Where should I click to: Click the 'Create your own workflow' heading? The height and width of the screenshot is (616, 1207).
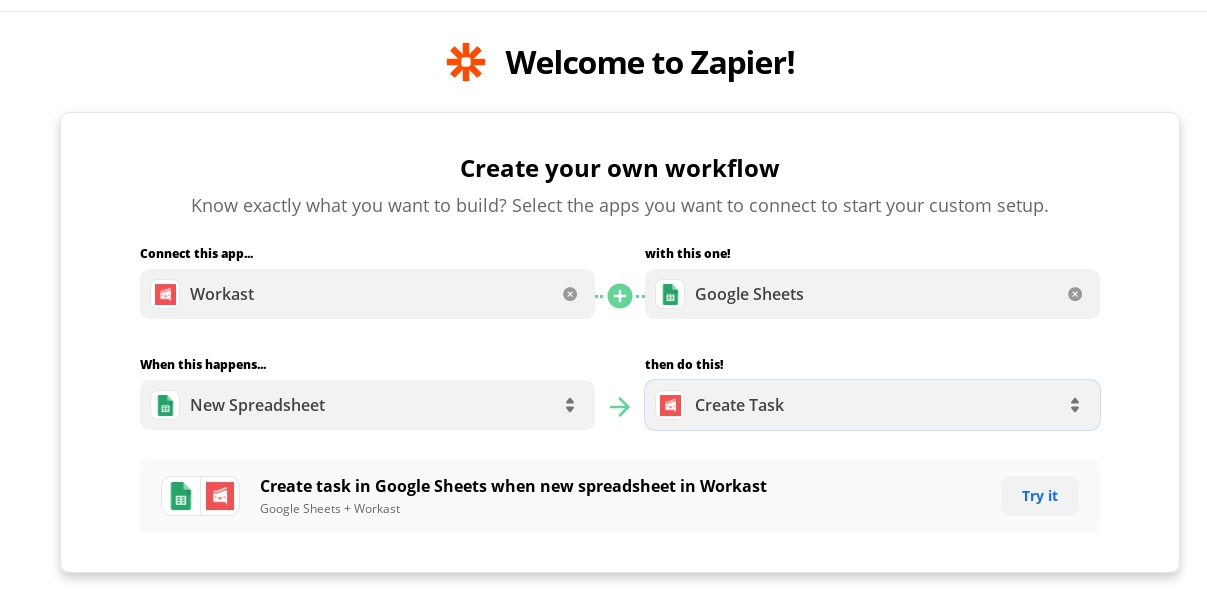pos(620,168)
